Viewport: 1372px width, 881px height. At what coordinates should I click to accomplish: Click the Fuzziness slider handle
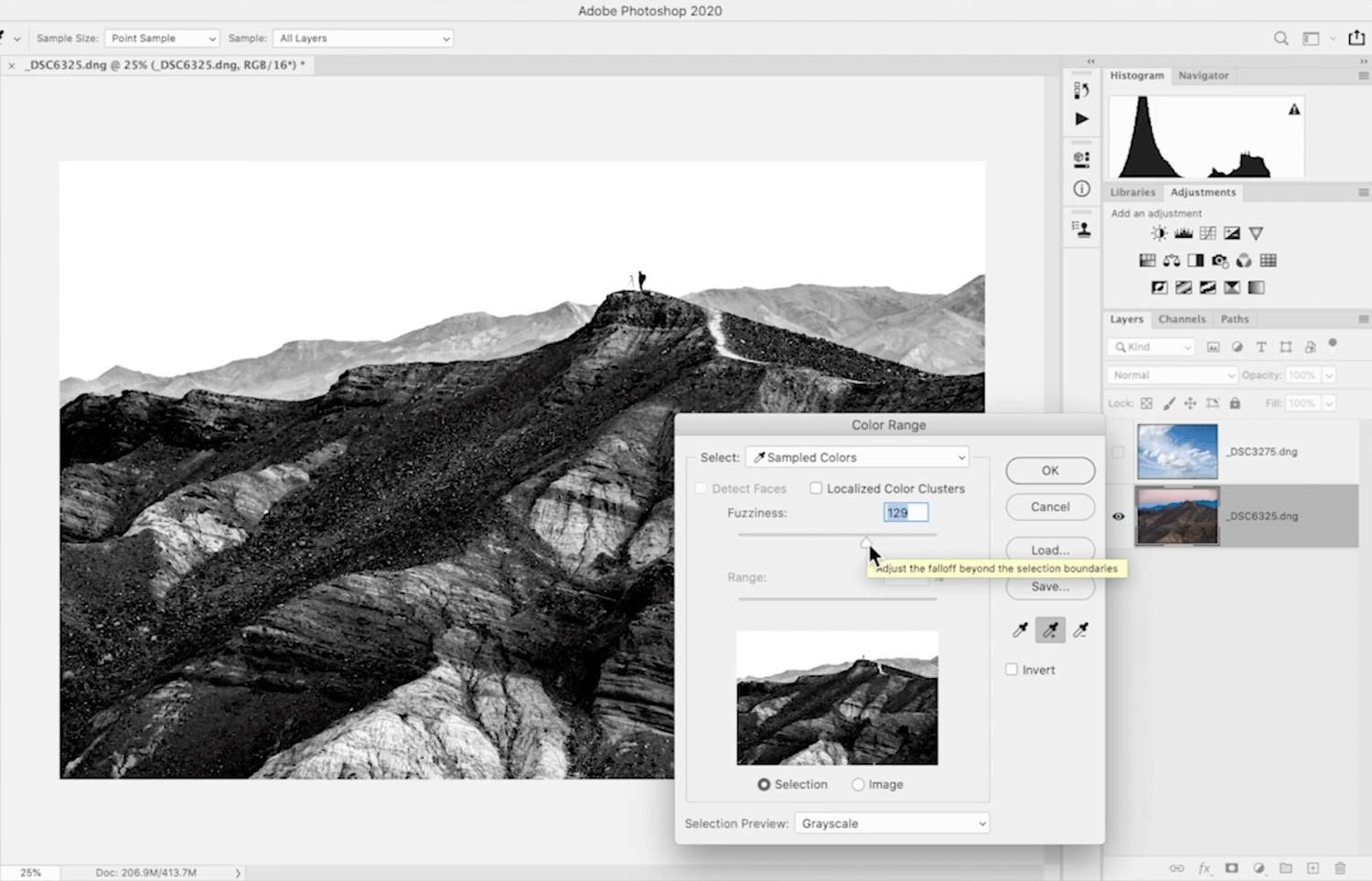tap(865, 543)
